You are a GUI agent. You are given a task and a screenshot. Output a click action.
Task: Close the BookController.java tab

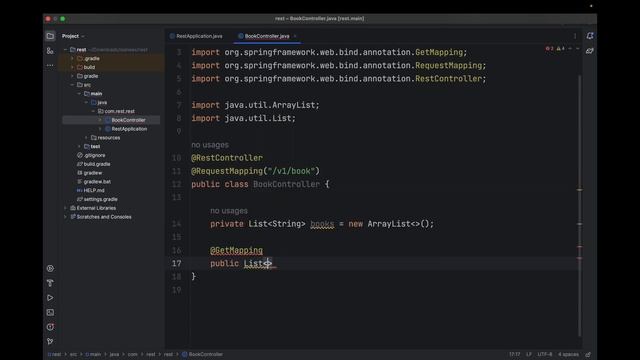click(295, 36)
